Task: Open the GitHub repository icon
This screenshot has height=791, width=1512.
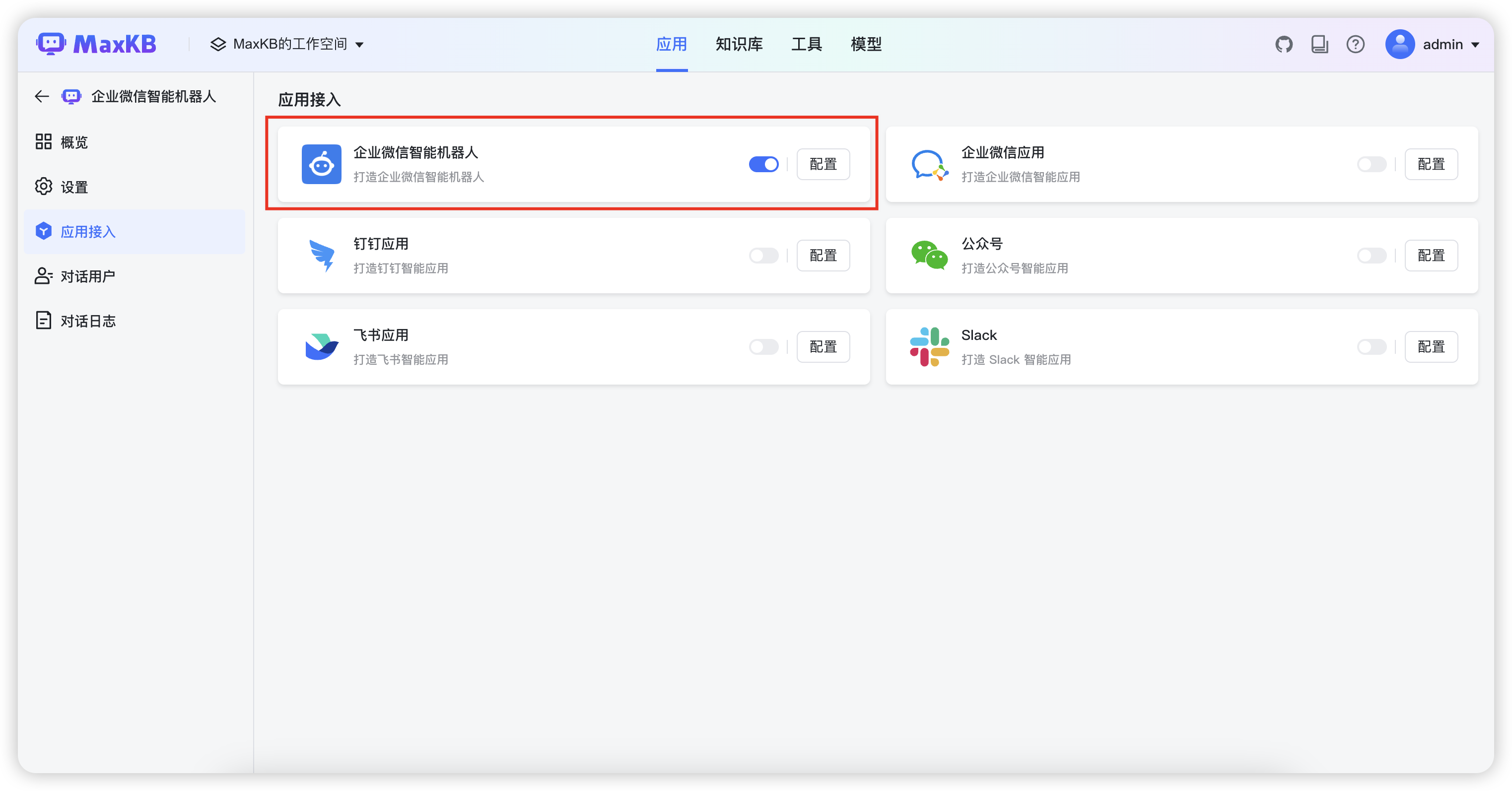Action: click(1284, 45)
